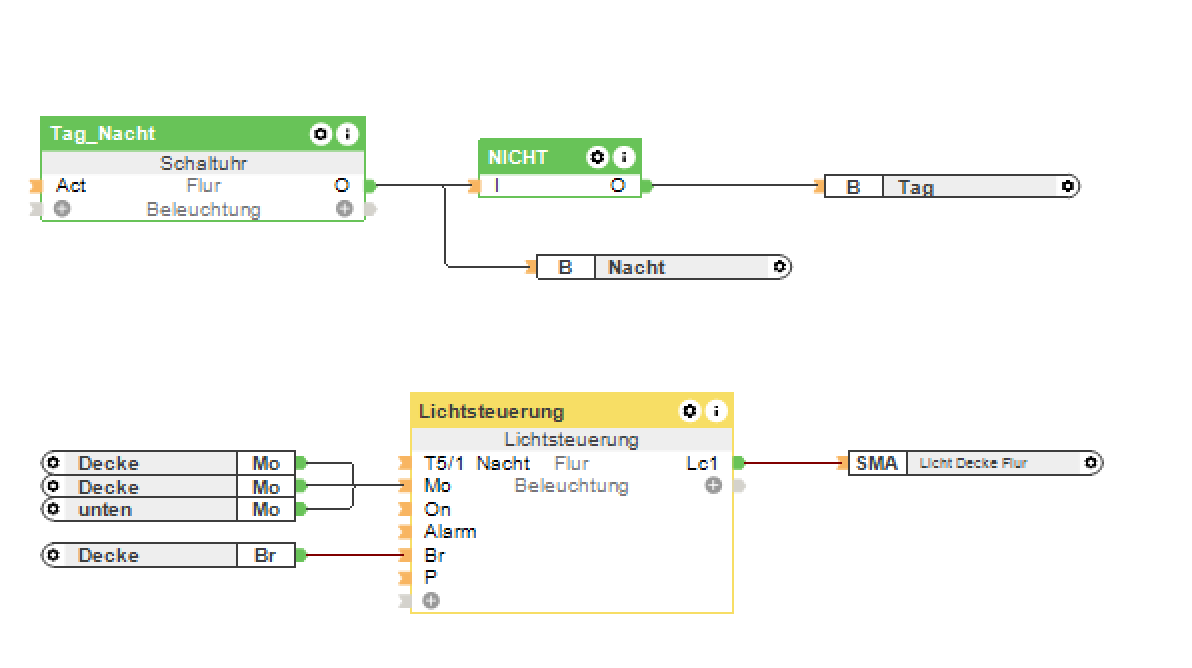Click input pin of the SMA output
This screenshot has width=1192, height=668.
[x=843, y=463]
